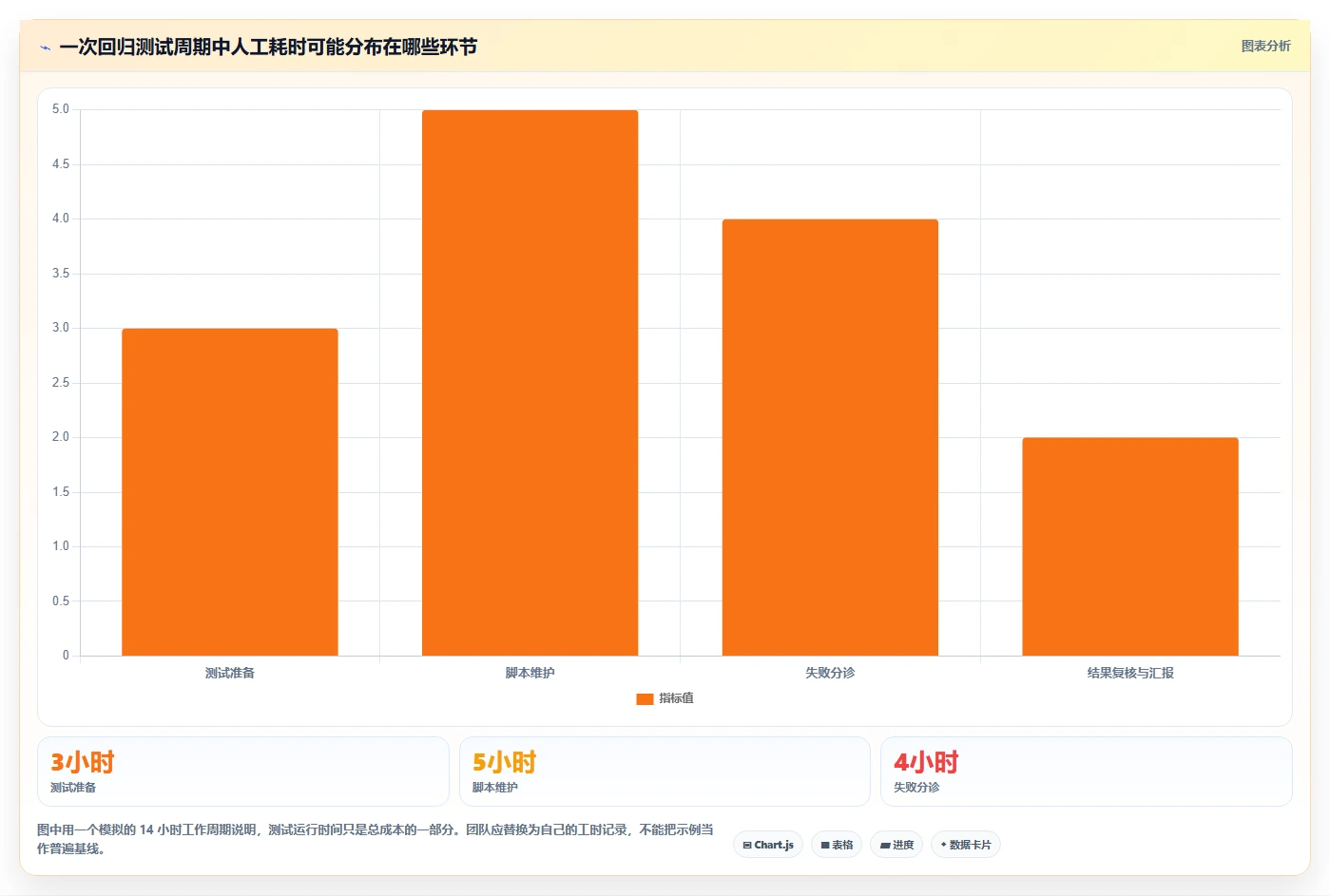Open the 4小时 失败分诊 data card
Viewport: 1330px width, 896px height.
[x=1087, y=772]
